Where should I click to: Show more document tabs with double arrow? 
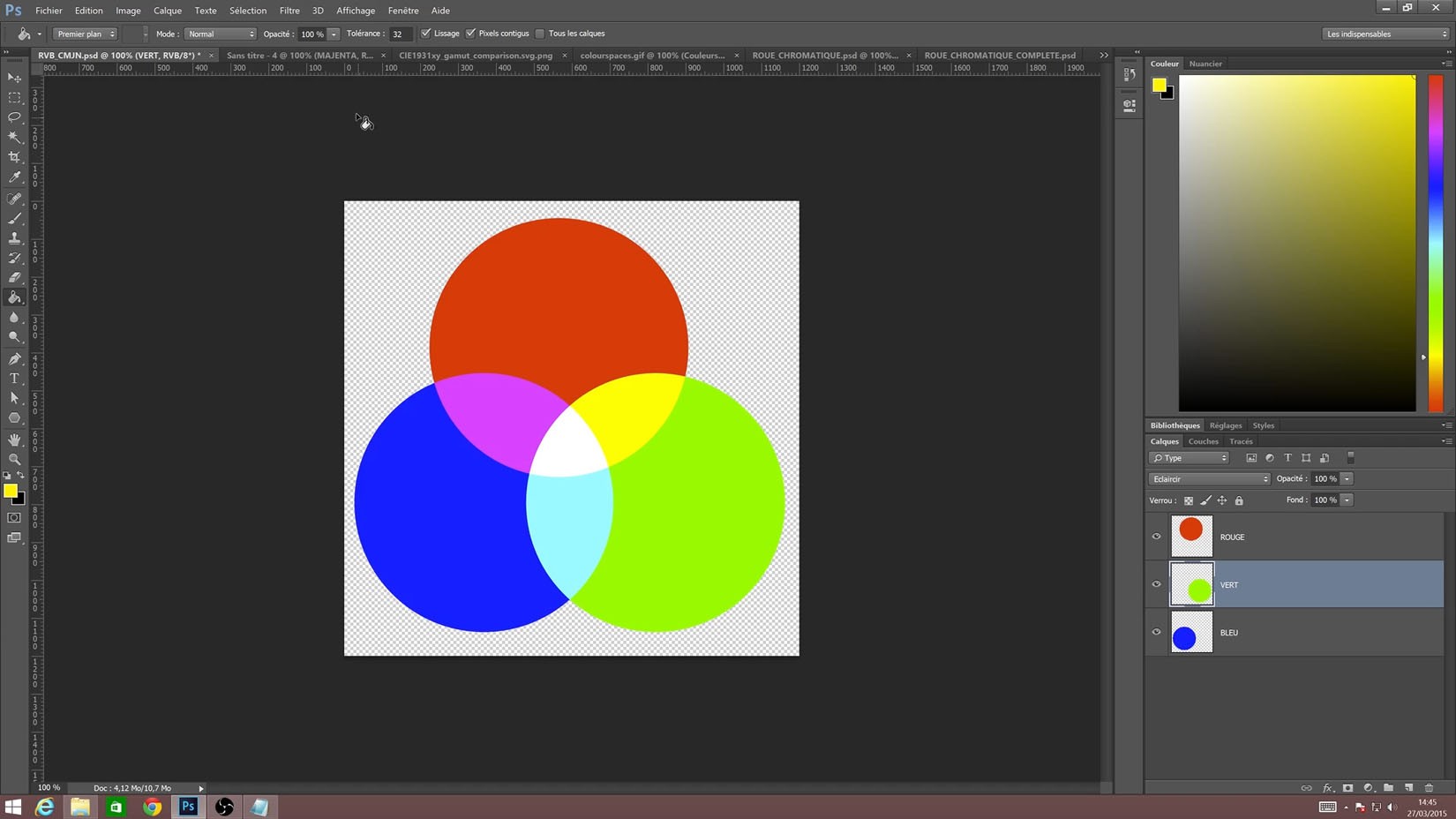tap(1104, 55)
